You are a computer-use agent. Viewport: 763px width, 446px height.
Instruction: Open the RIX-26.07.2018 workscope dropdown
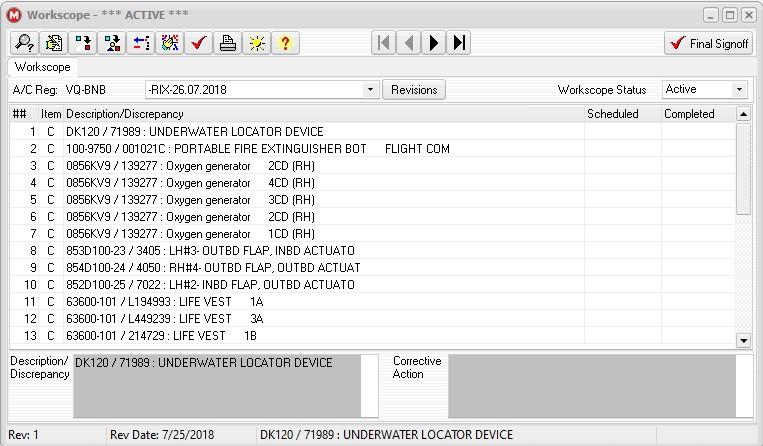[x=370, y=89]
